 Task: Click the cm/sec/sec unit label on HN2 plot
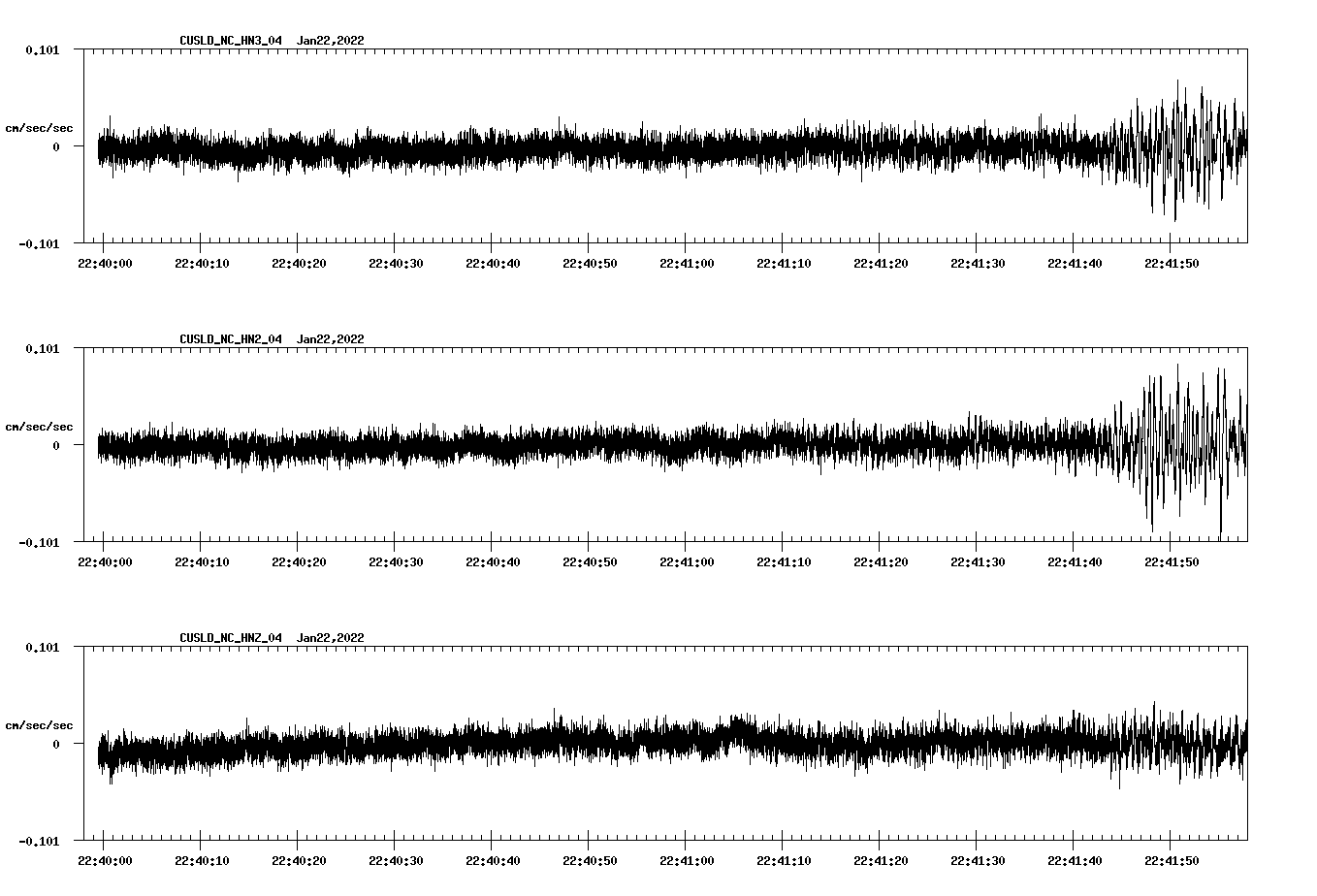39,427
